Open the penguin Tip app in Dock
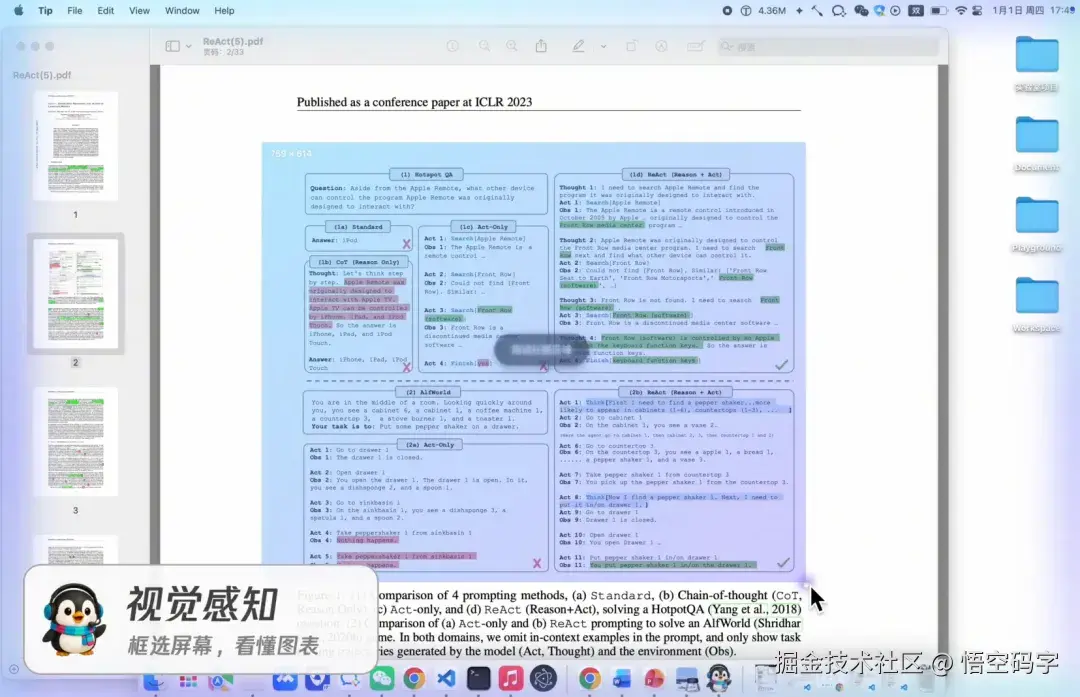The image size is (1080, 697). 719,679
